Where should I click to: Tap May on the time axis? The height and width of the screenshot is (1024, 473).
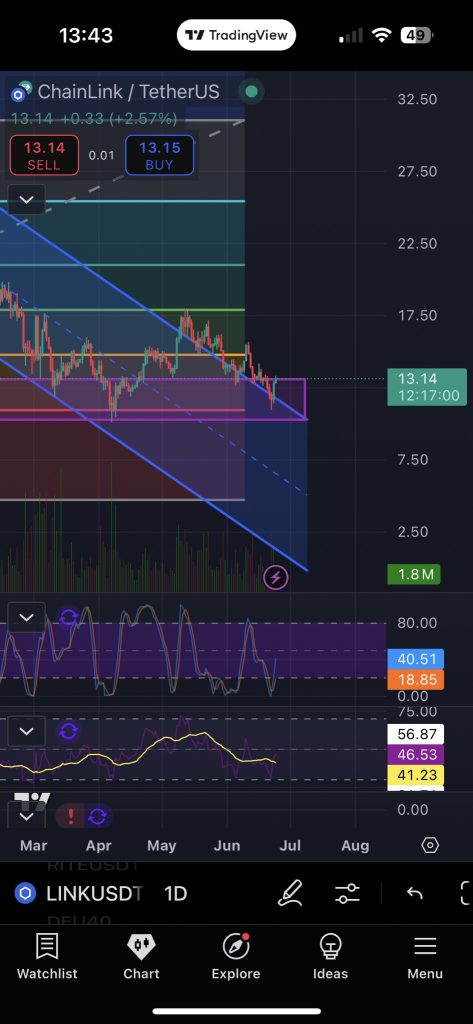click(161, 846)
